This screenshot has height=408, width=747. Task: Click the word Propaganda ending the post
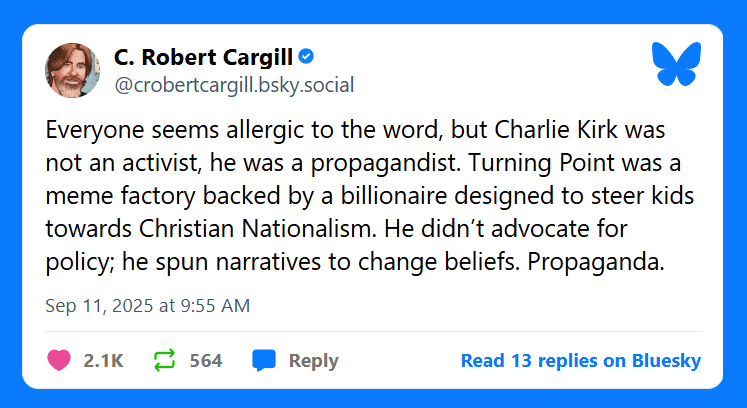(595, 262)
